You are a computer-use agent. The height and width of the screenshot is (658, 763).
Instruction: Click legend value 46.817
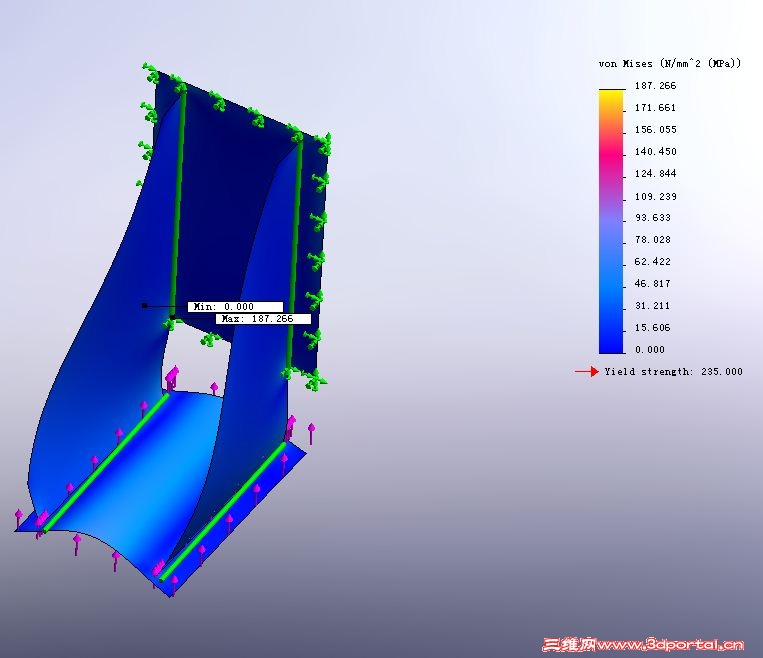(x=653, y=283)
